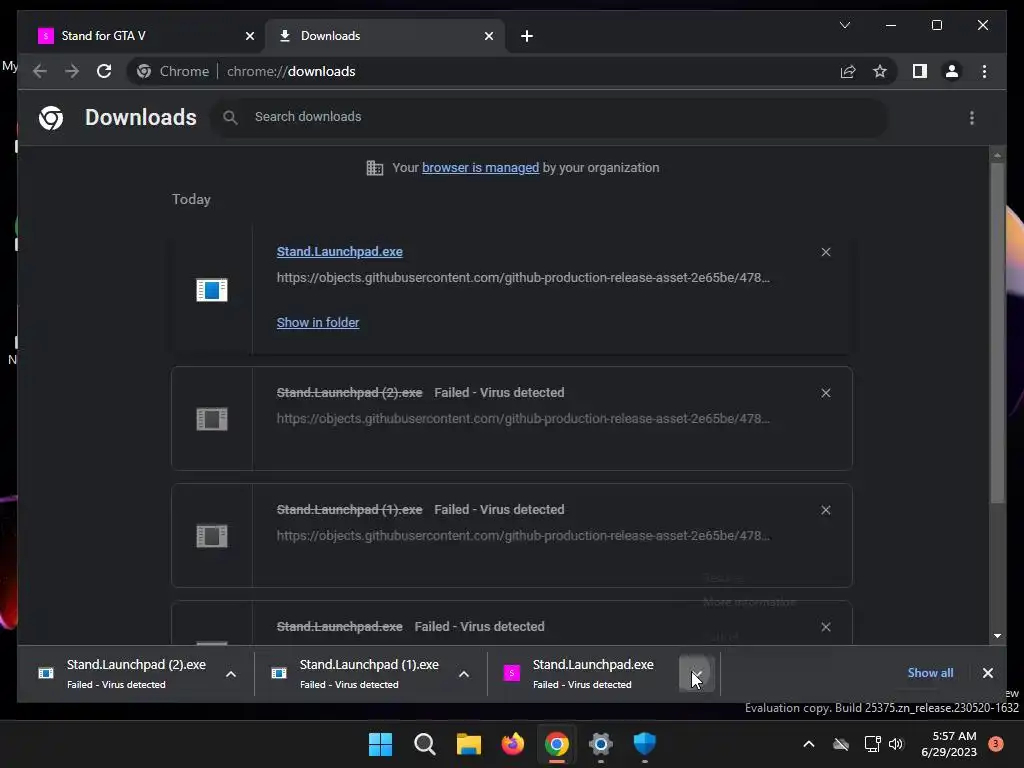The width and height of the screenshot is (1024, 768).
Task: Open Settings gear from taskbar
Action: coord(600,744)
